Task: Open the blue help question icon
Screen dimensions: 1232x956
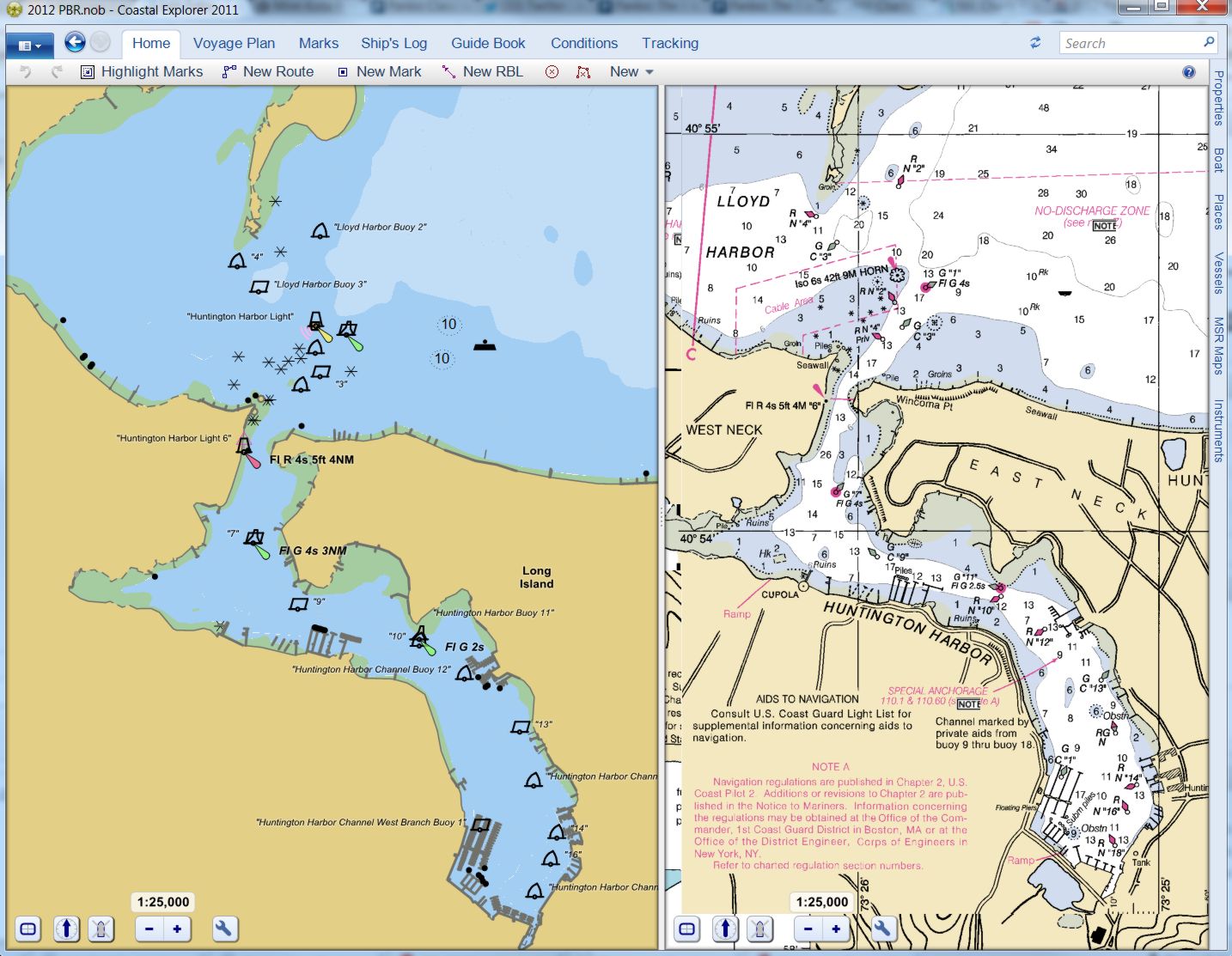Action: [1189, 72]
